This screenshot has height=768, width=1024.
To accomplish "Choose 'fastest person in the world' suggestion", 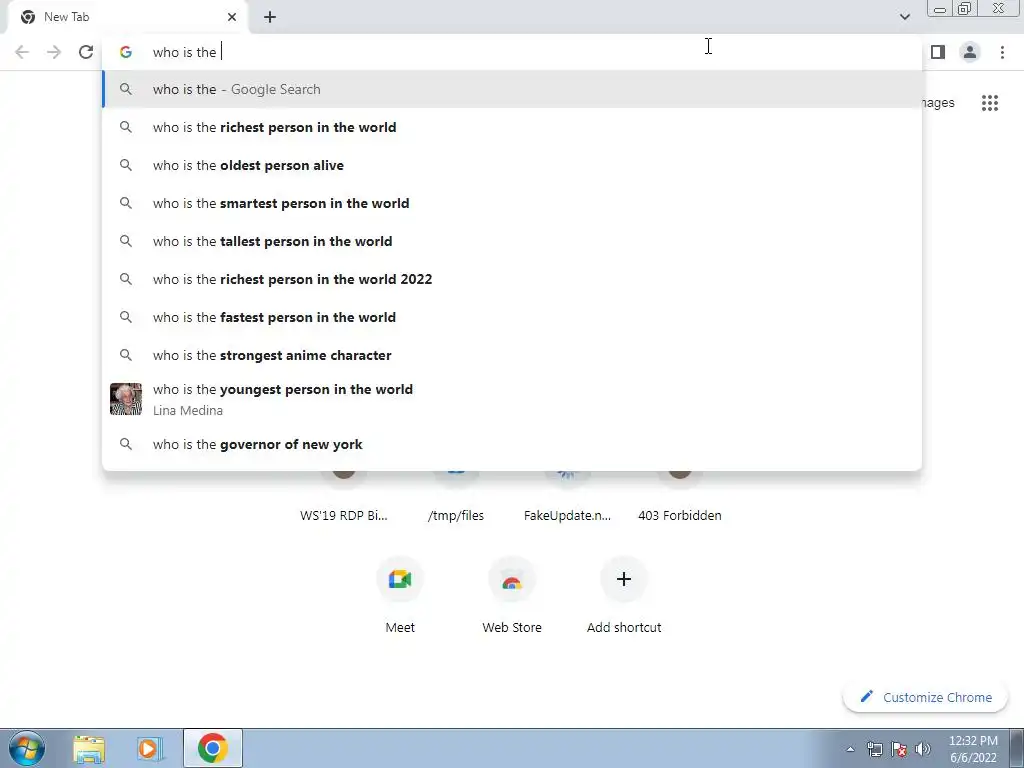I will (512, 317).
